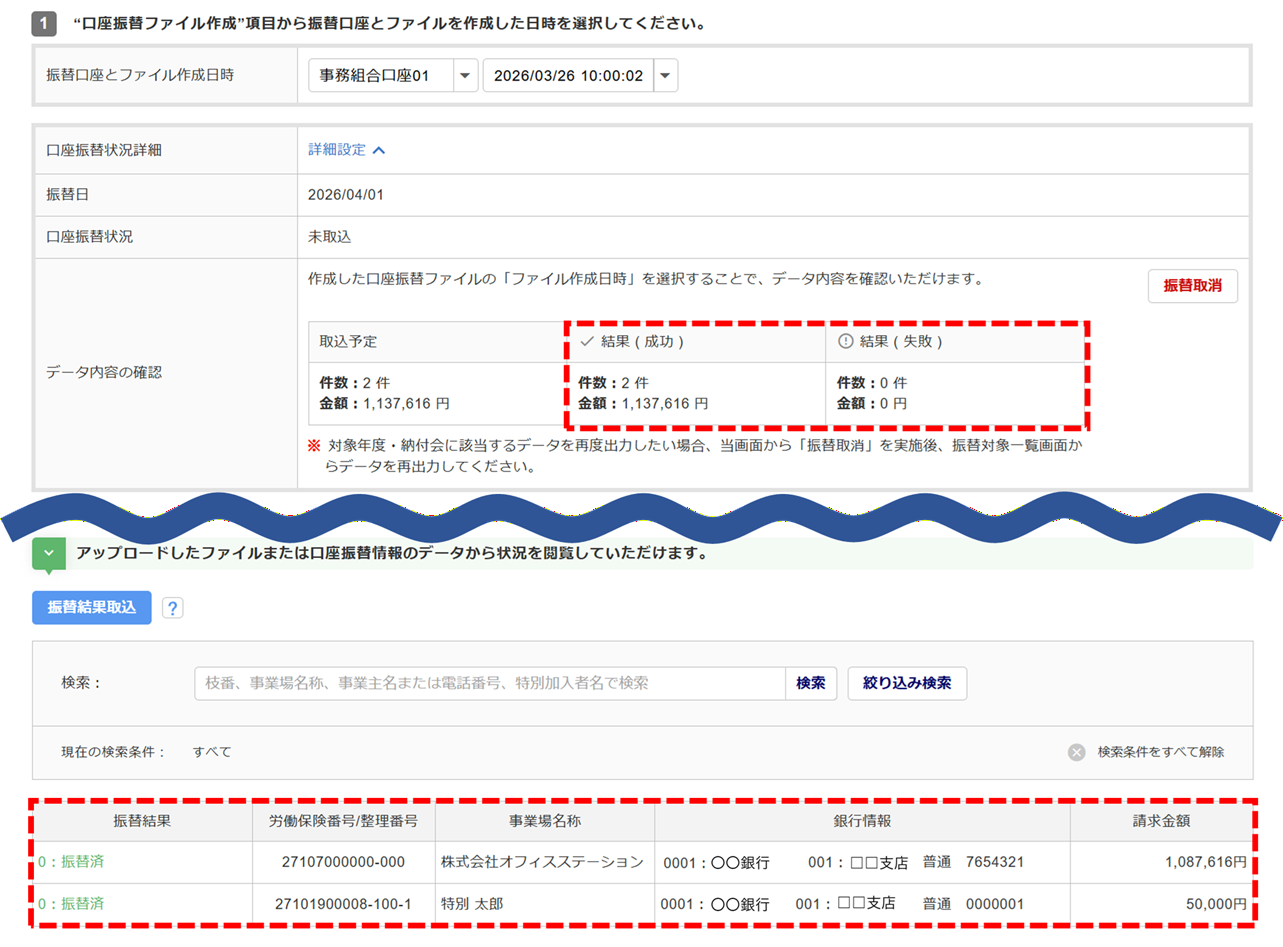Image resolution: width=1283 pixels, height=947 pixels.
Task: Click the 請求金額 column header
Action: [1160, 821]
